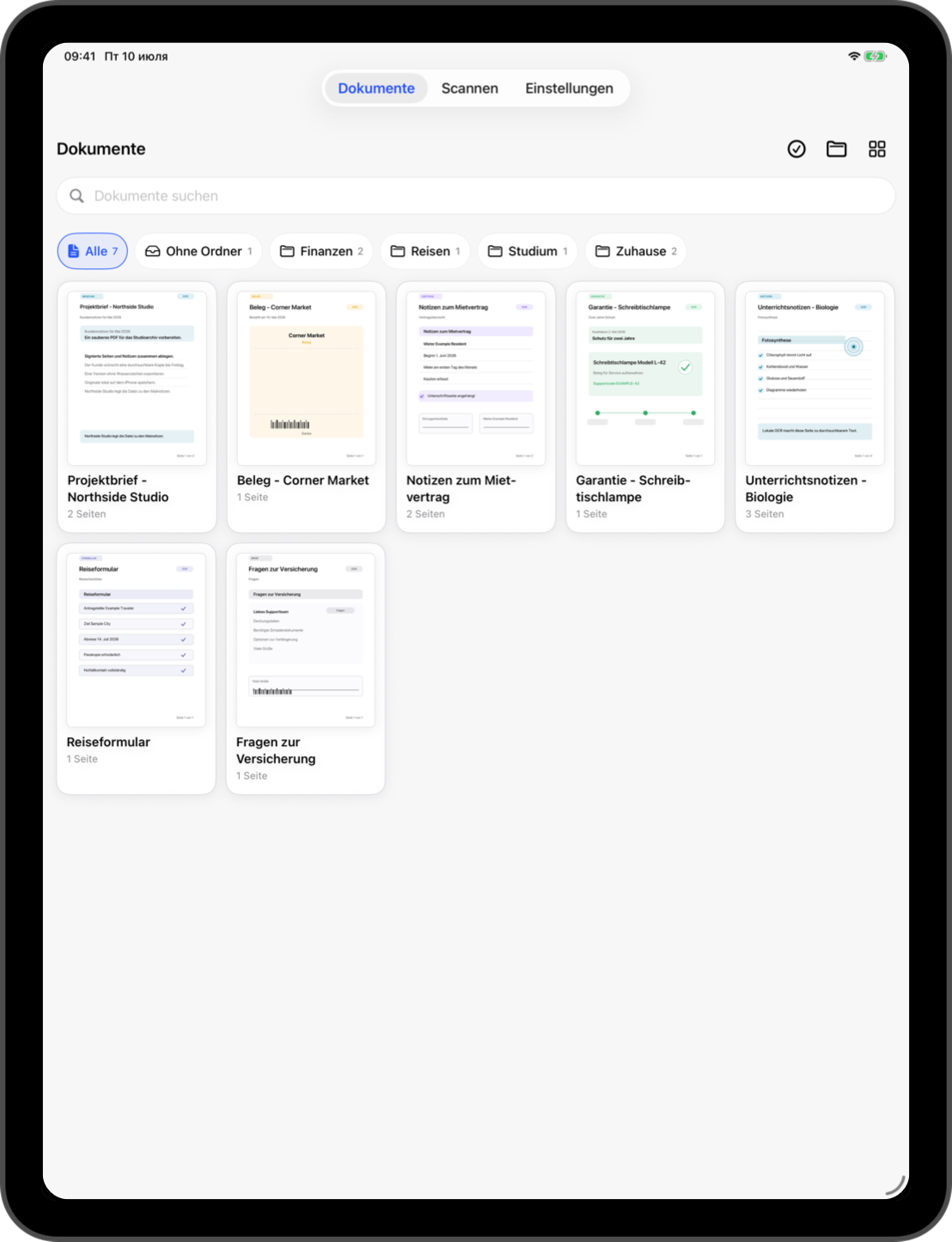
Task: Tap the select documents checkmark icon
Action: pyautogui.click(x=796, y=150)
